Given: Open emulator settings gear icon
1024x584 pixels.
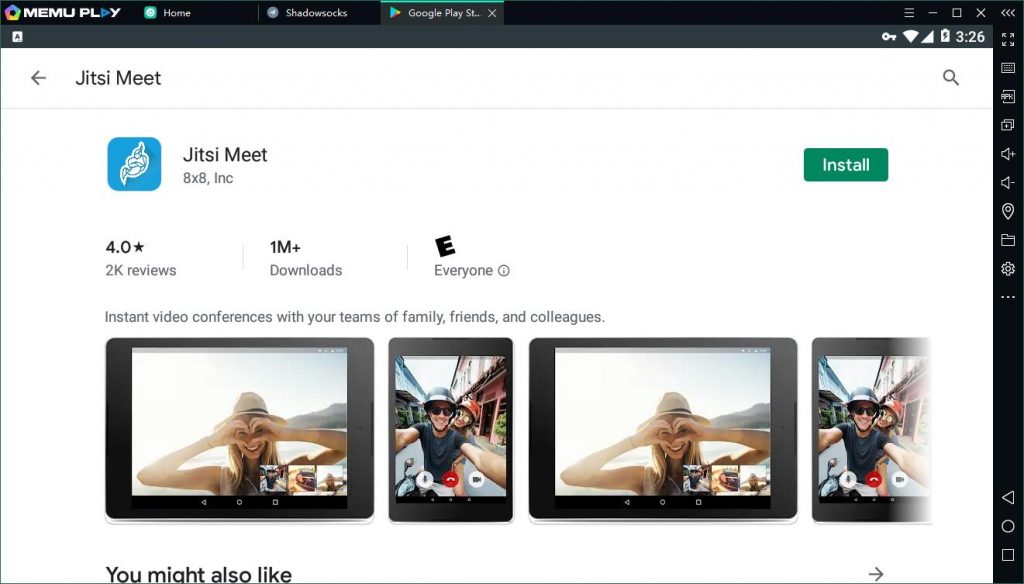Looking at the screenshot, I should (1008, 269).
